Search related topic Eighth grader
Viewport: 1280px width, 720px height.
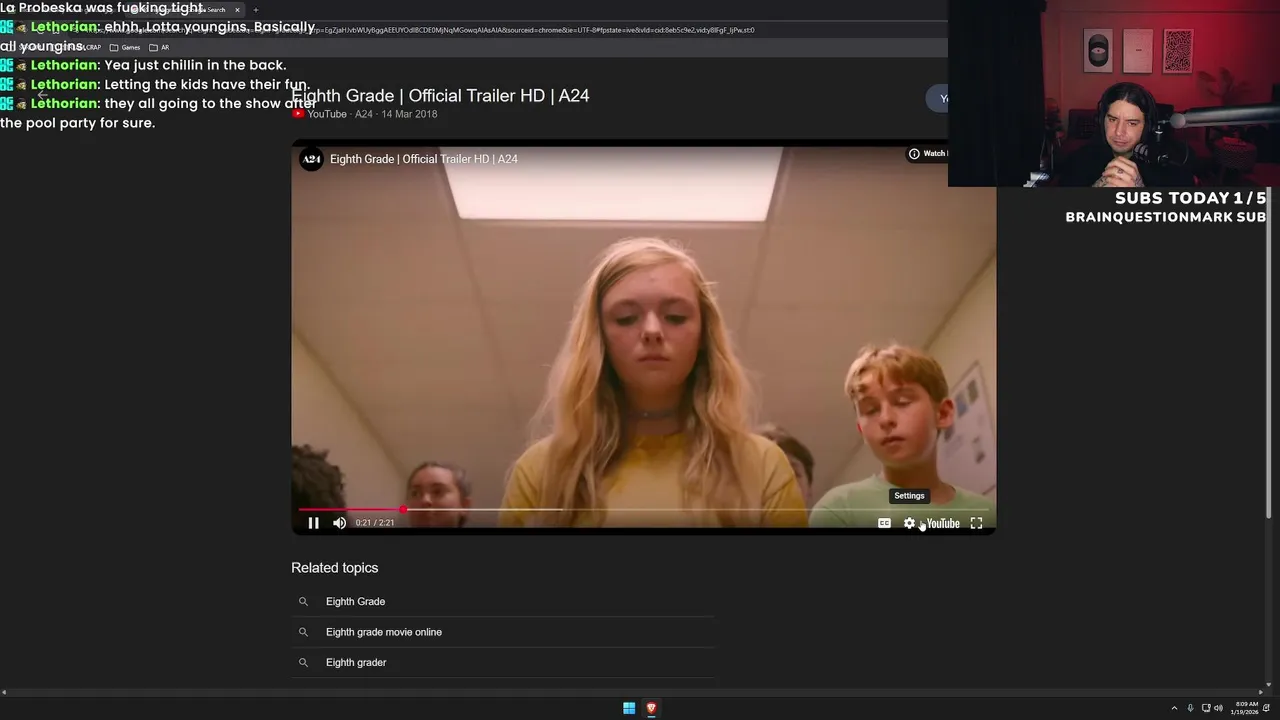pos(356,662)
